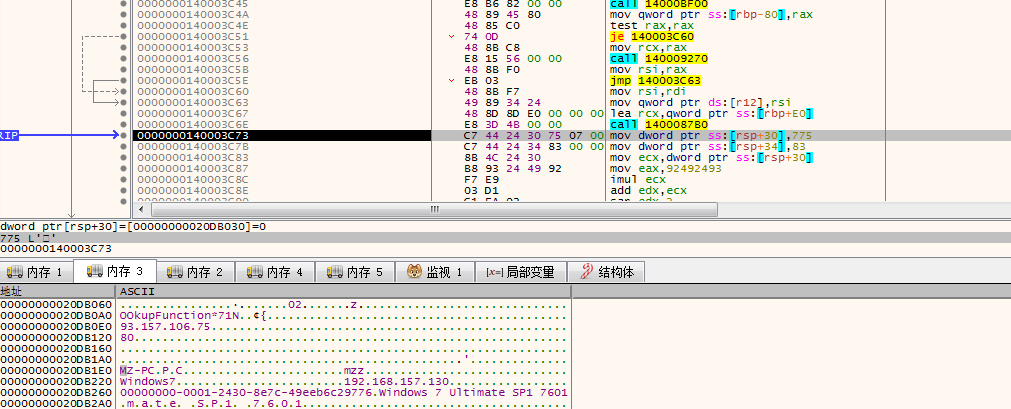Toggle breakpoint dot at address 0000000140003C5E
The image size is (1011, 409).
tap(123, 81)
